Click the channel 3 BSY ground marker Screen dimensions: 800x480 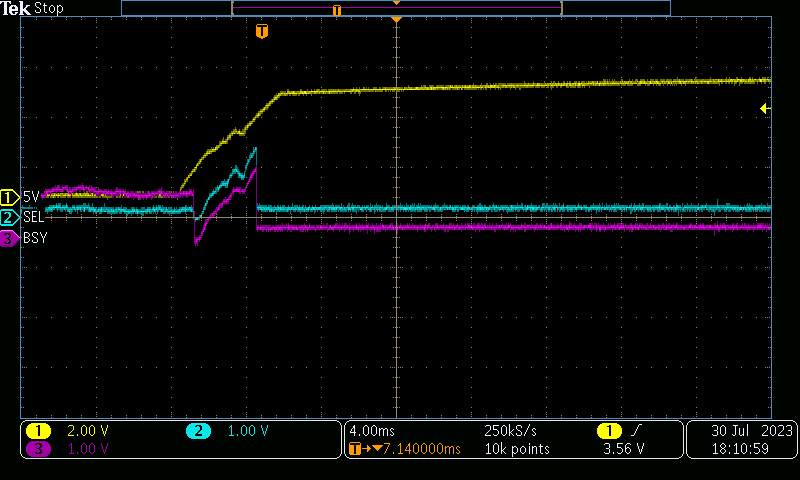point(9,238)
